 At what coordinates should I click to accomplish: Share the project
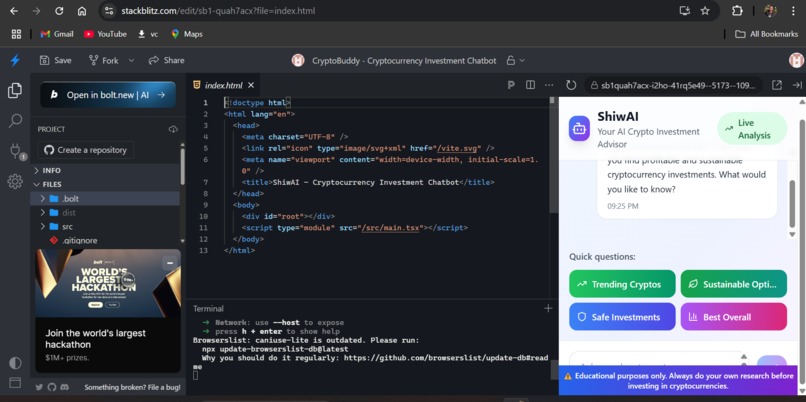tap(166, 60)
